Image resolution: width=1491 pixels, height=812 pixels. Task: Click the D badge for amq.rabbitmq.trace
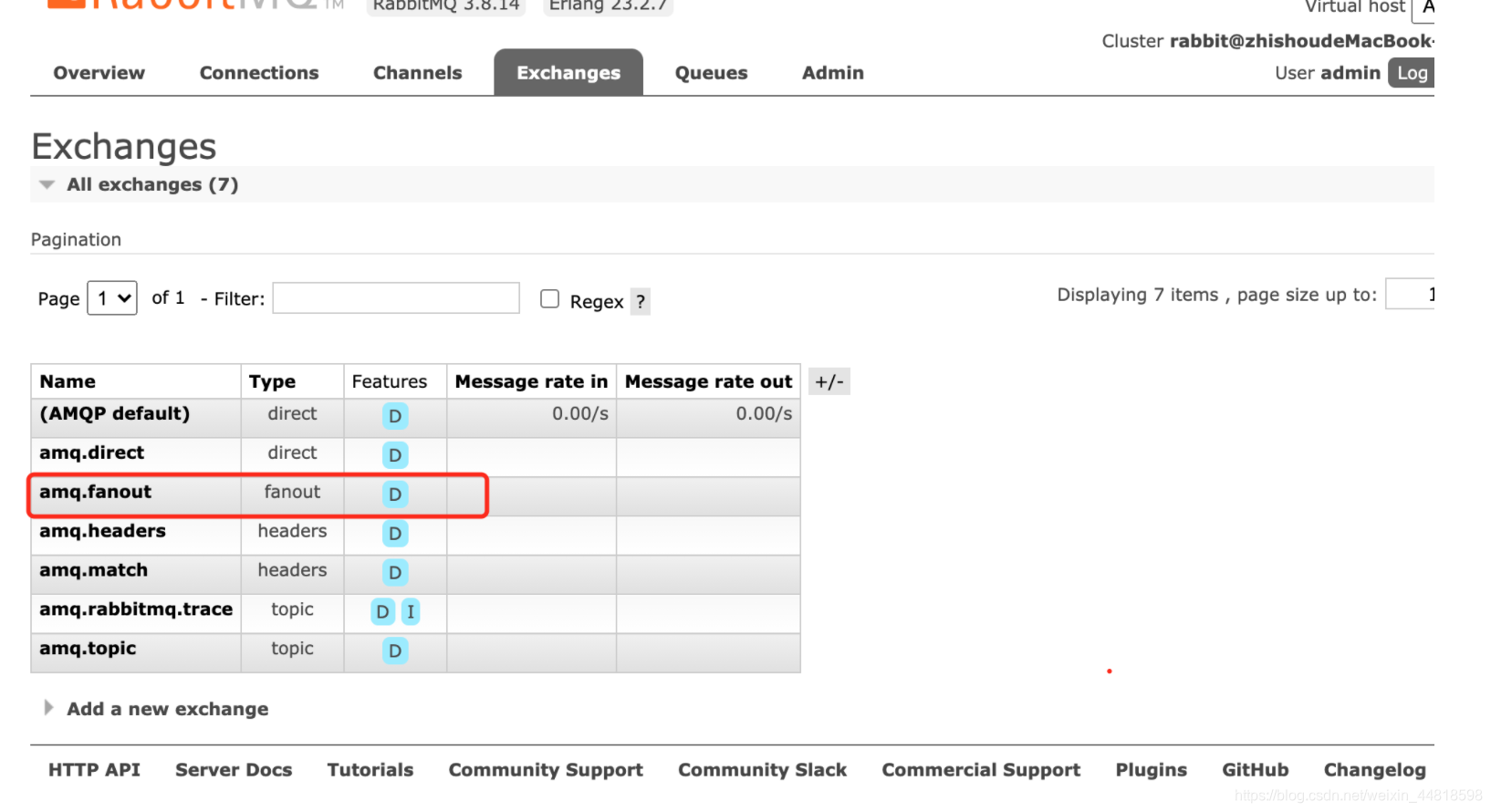coord(382,612)
